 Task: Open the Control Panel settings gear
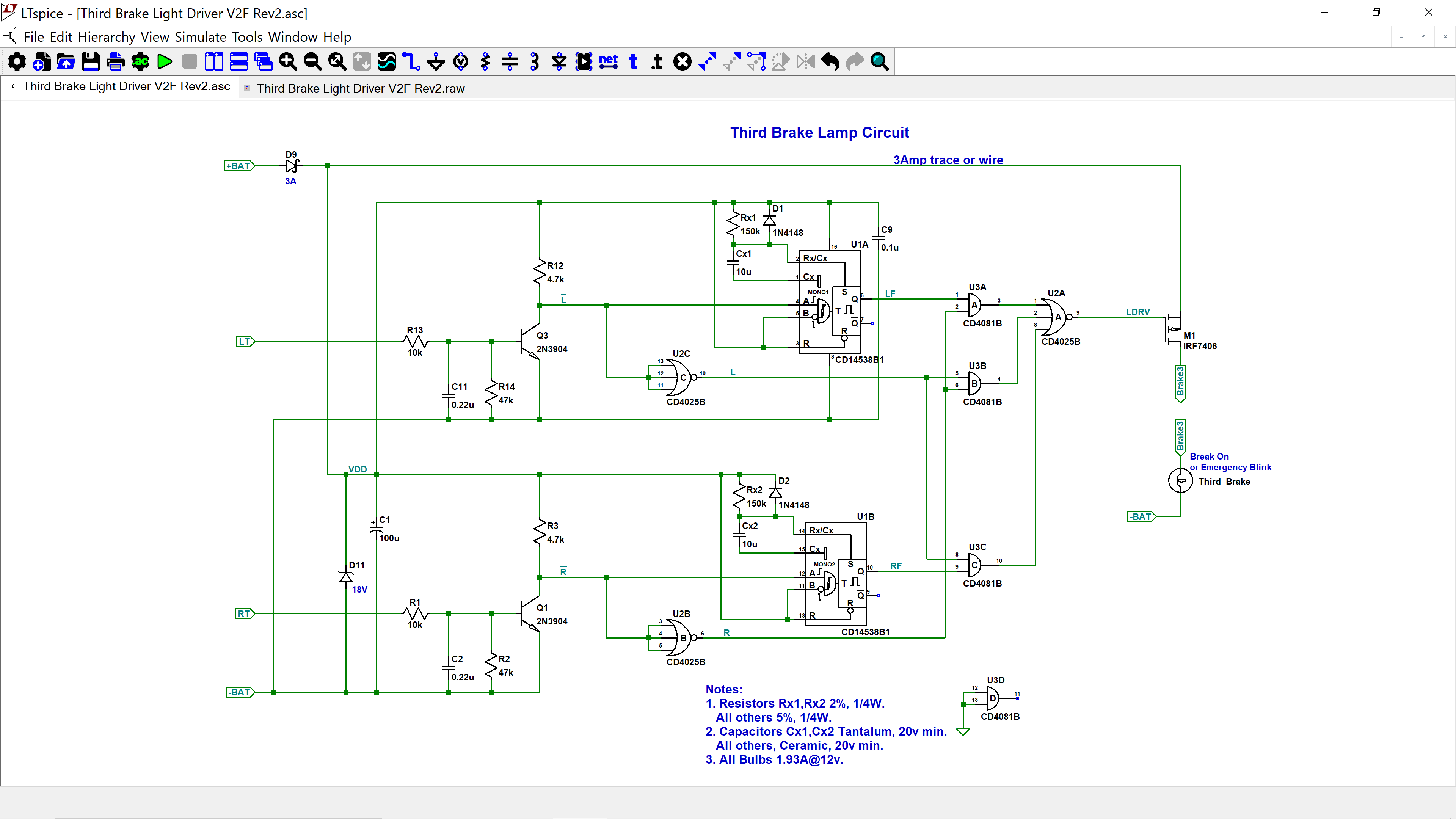tap(16, 61)
